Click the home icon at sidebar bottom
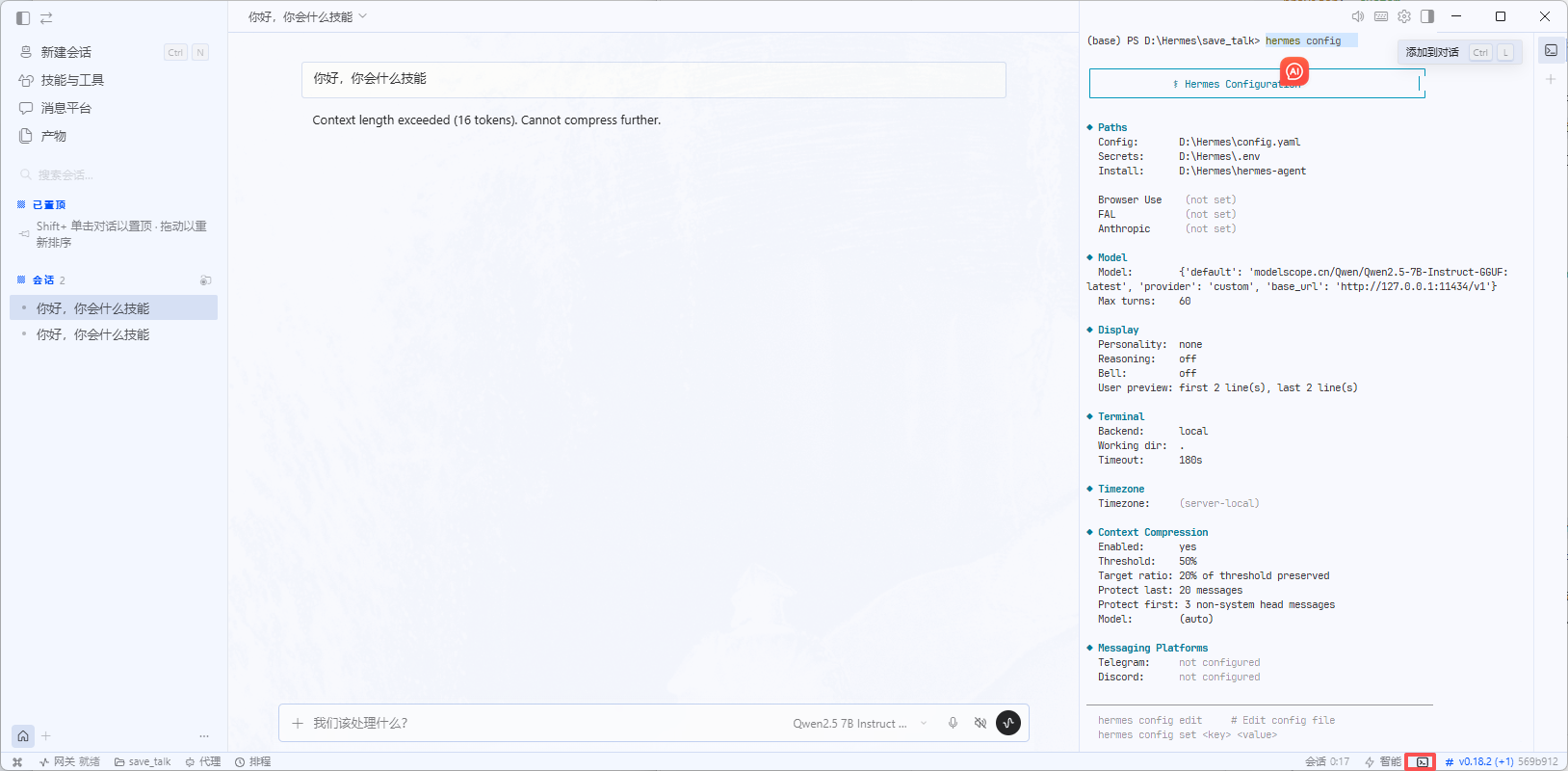1568x771 pixels. tap(23, 735)
